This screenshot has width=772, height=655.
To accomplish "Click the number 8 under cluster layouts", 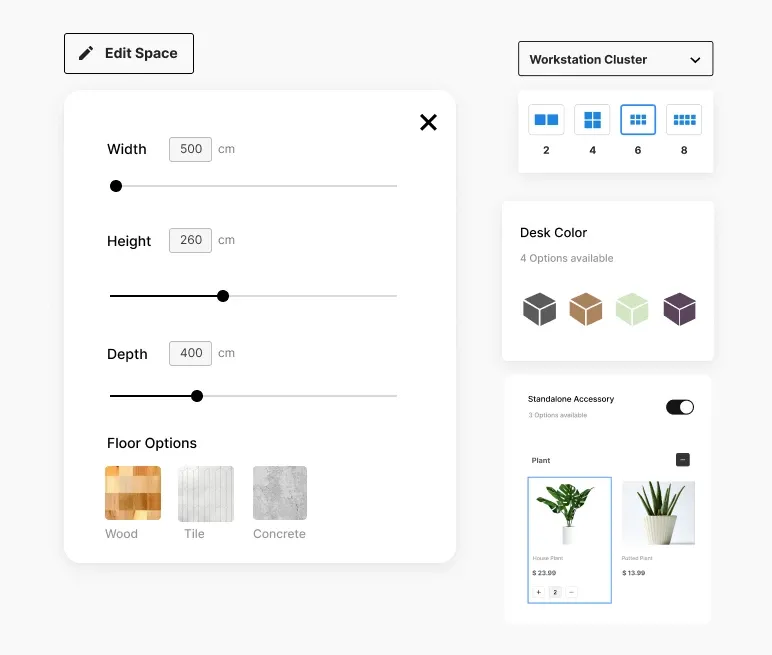I will pos(684,150).
